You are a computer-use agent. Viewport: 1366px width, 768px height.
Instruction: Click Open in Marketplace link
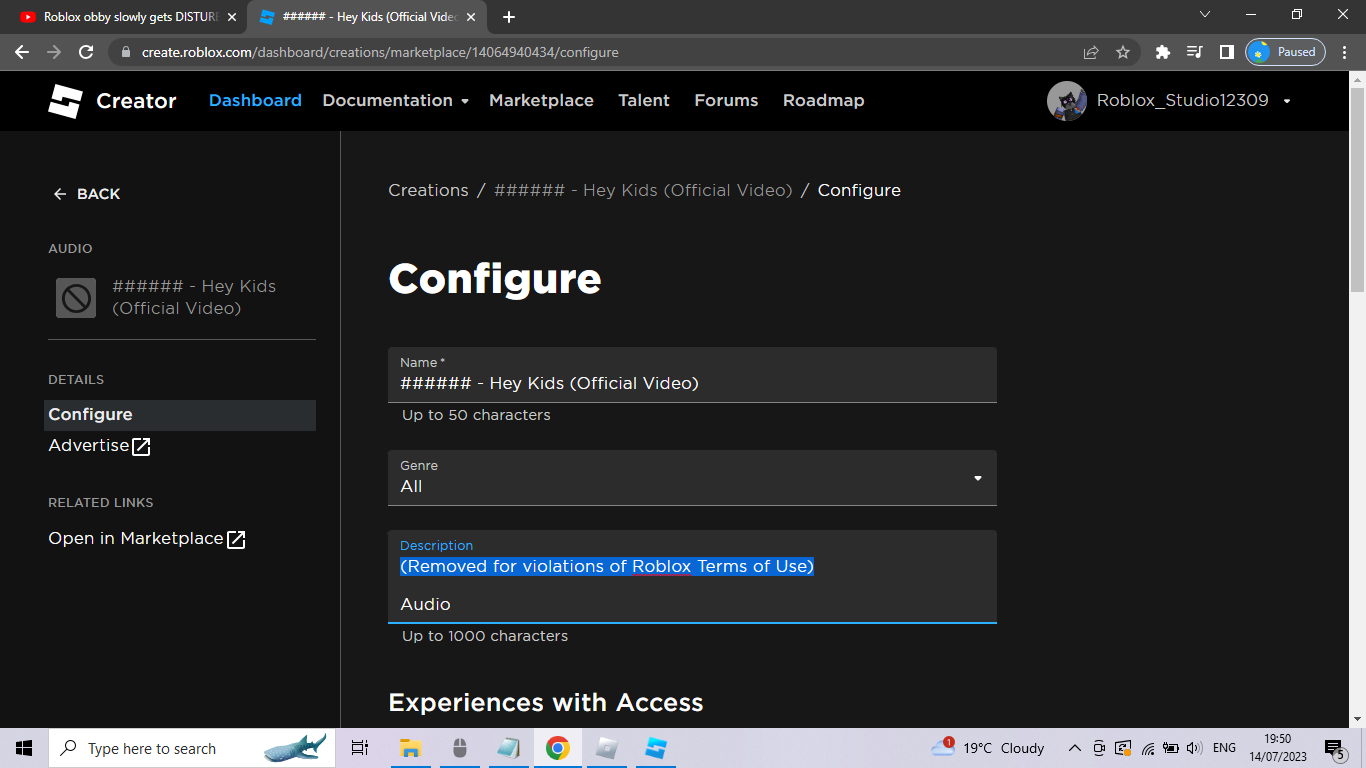pyautogui.click(x=147, y=539)
